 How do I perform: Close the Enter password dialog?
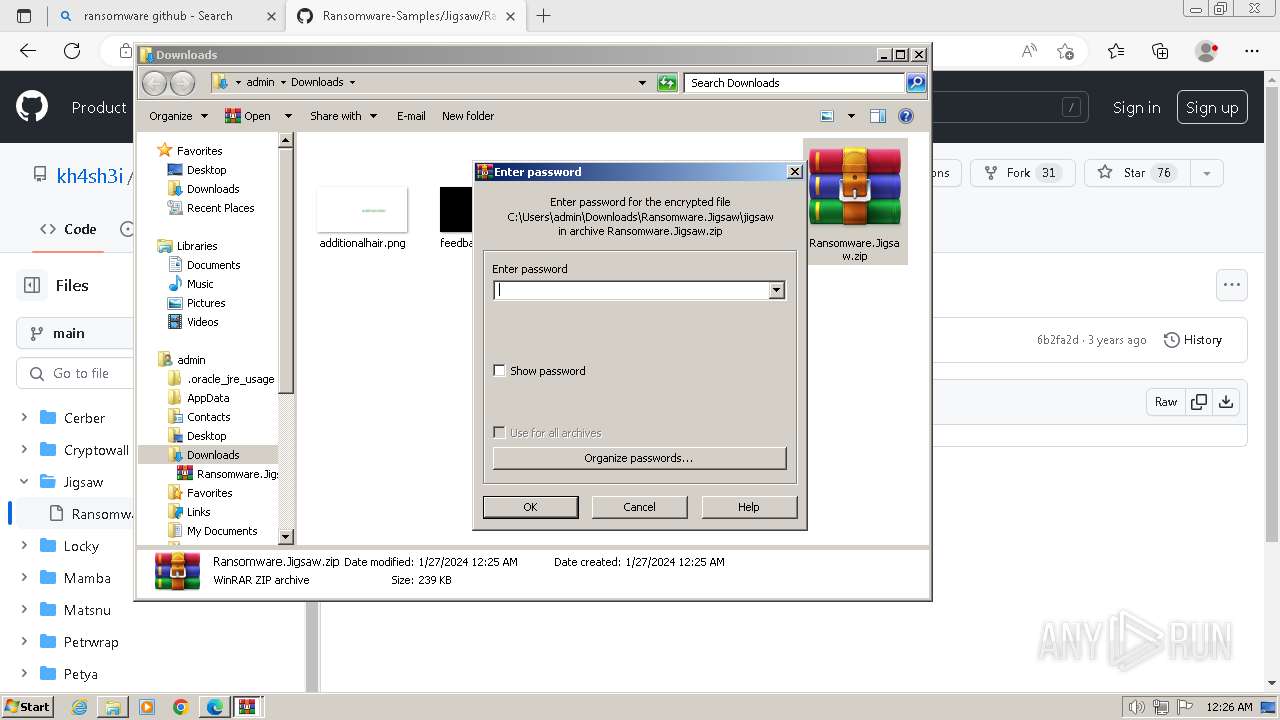pyautogui.click(x=794, y=172)
